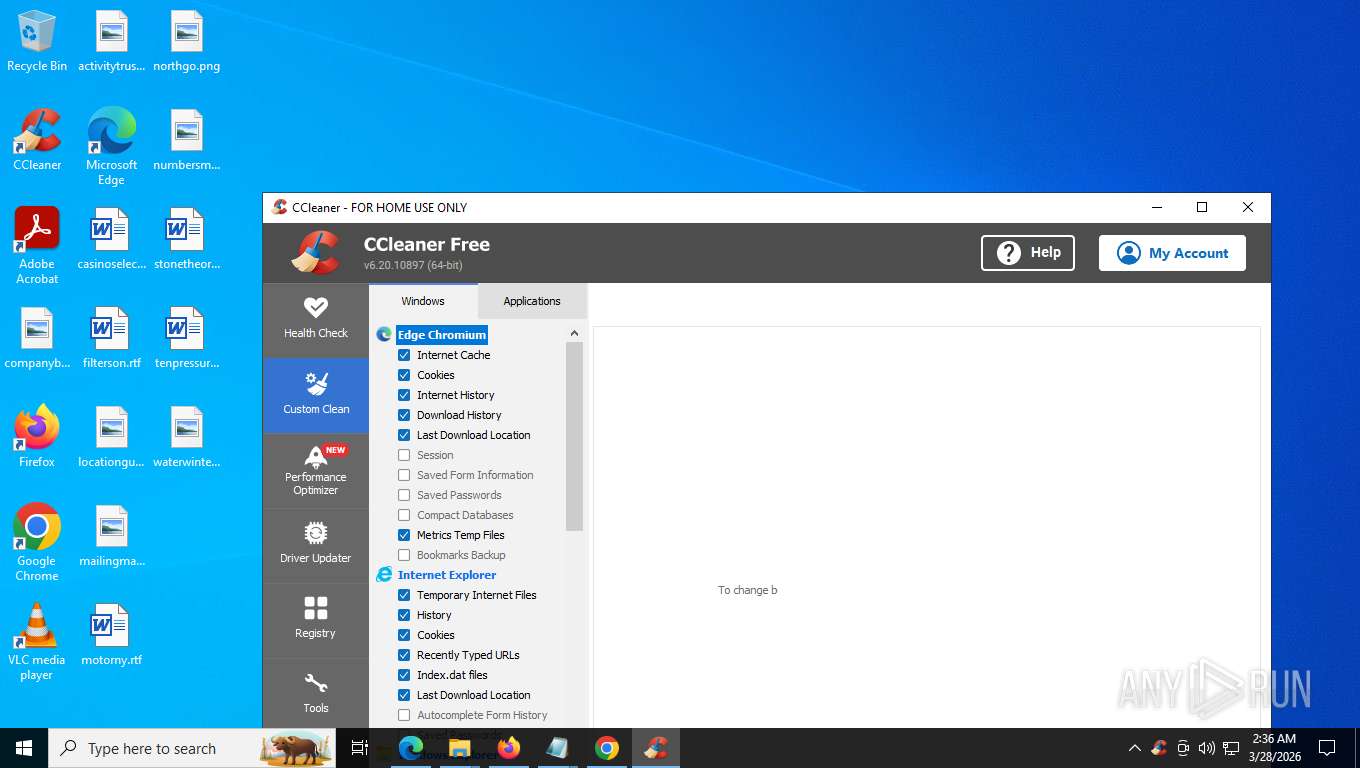Enable the Session checkbox
The width and height of the screenshot is (1360, 768).
[404, 455]
